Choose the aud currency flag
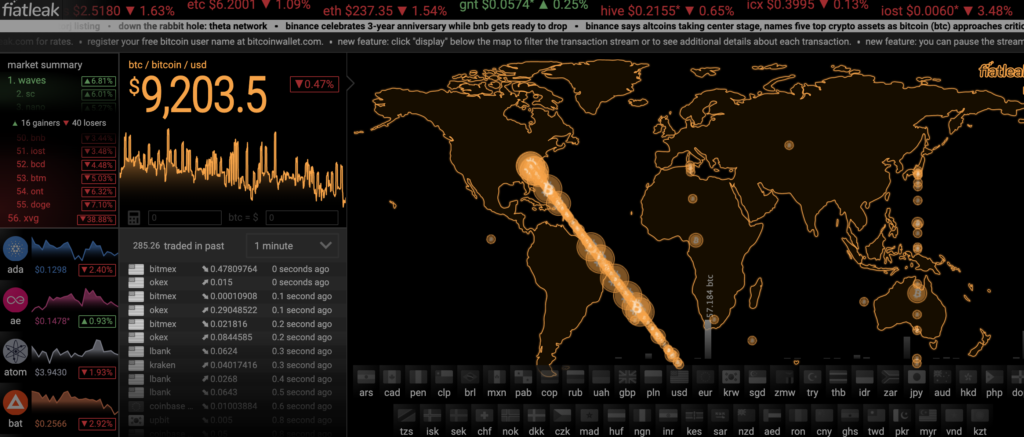The width and height of the screenshot is (1024, 437). (942, 377)
